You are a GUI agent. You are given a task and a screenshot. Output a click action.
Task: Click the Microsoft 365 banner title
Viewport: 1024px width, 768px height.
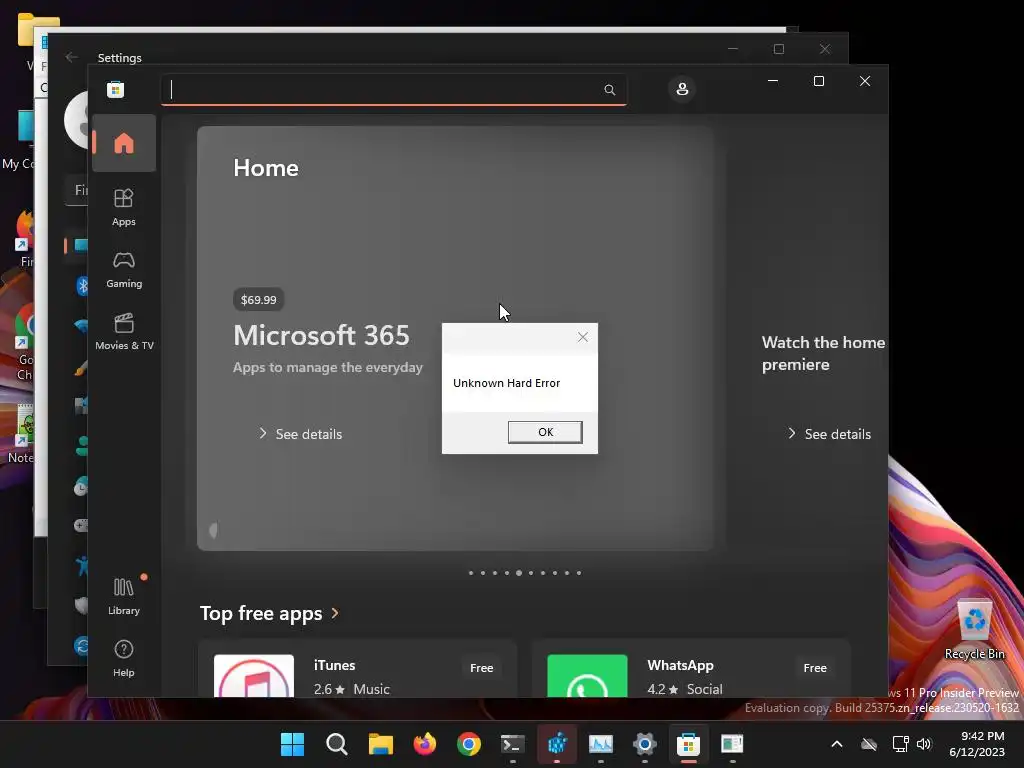[321, 336]
